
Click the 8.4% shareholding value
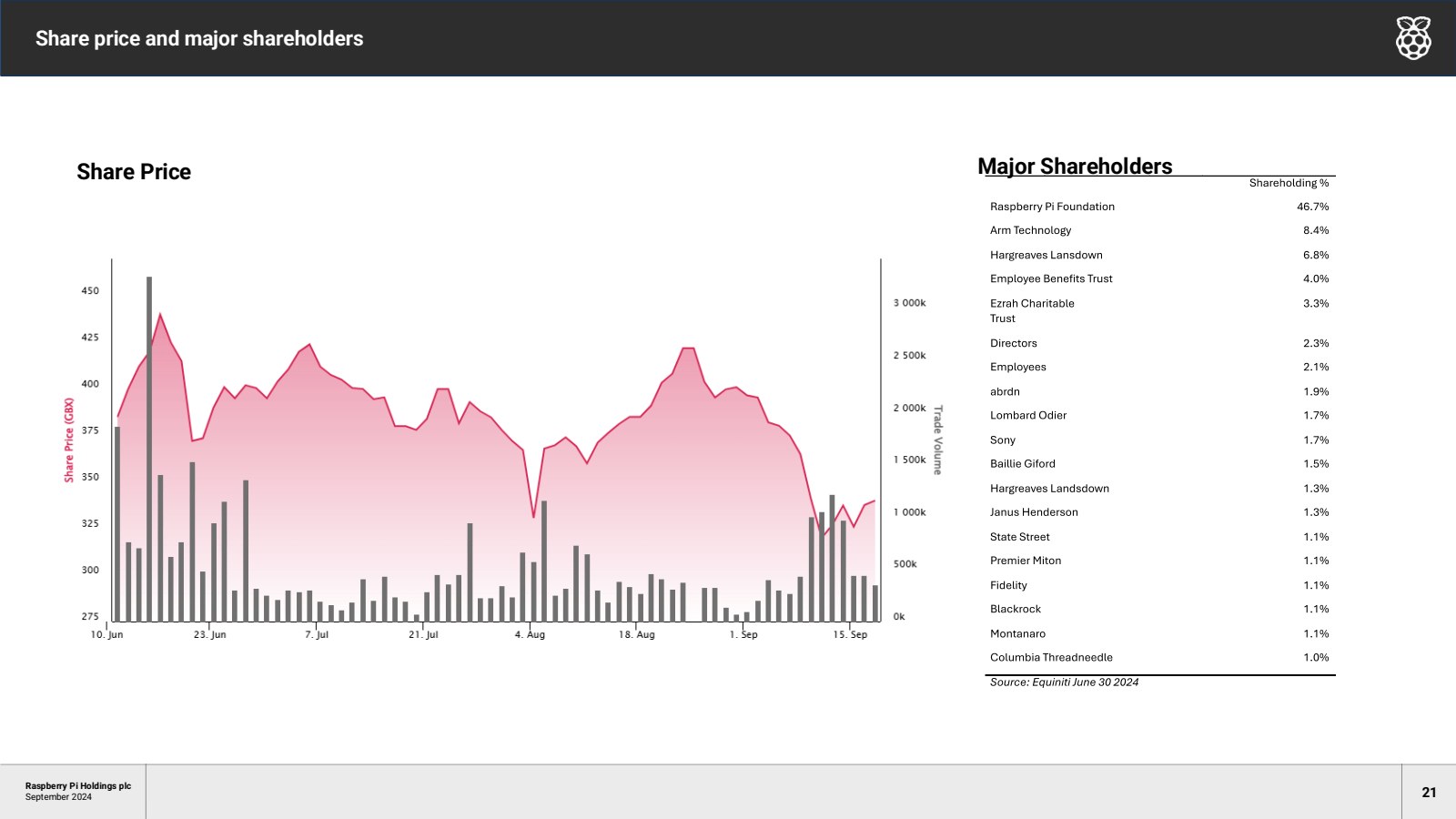(1316, 230)
